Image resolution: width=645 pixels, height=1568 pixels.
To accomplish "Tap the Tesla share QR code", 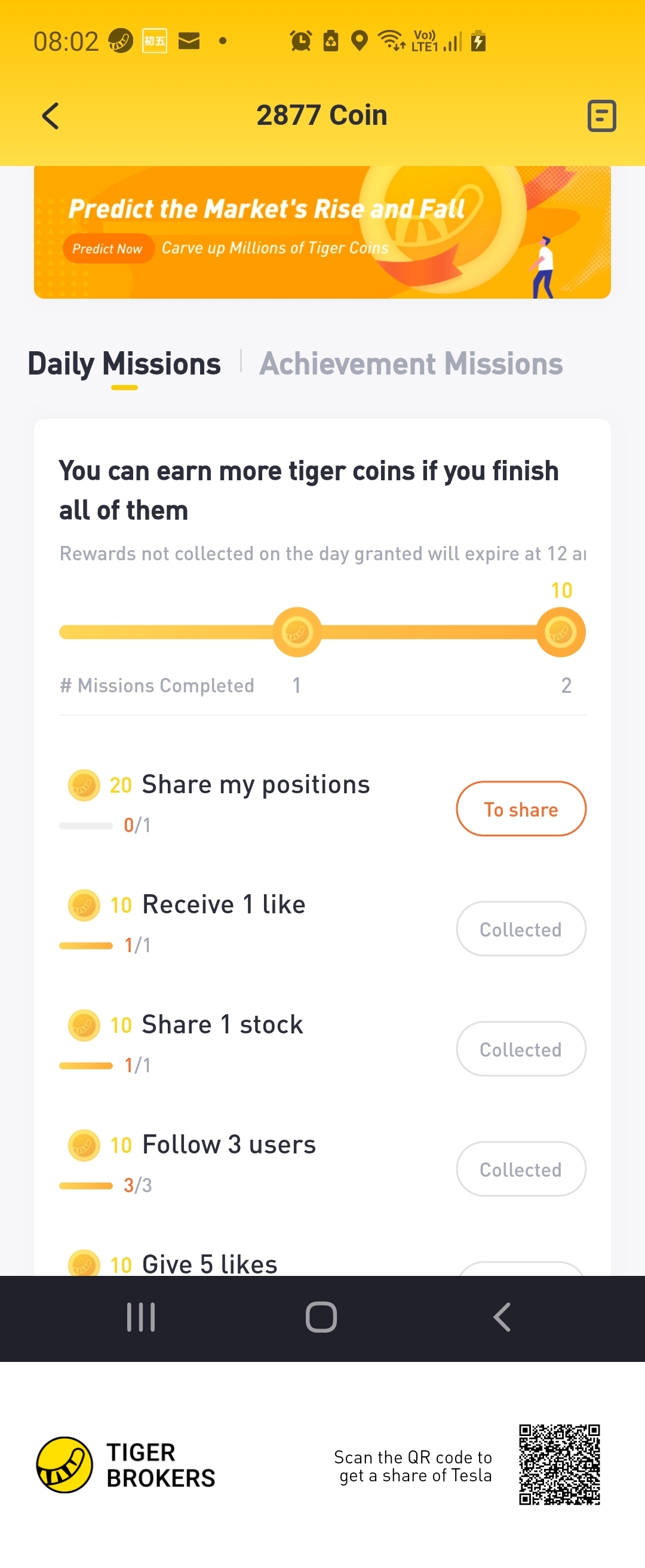I will [559, 1464].
